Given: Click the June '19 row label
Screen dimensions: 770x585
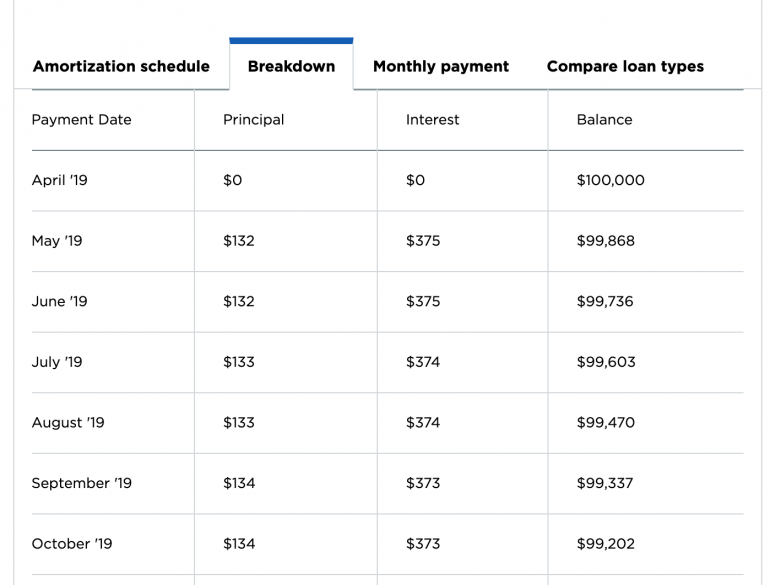Looking at the screenshot, I should coord(59,302).
